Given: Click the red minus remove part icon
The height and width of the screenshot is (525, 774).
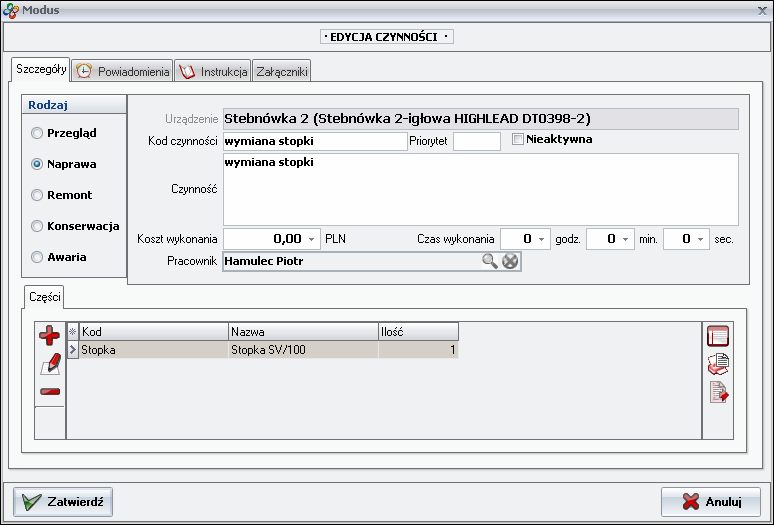Looking at the screenshot, I should tap(49, 391).
